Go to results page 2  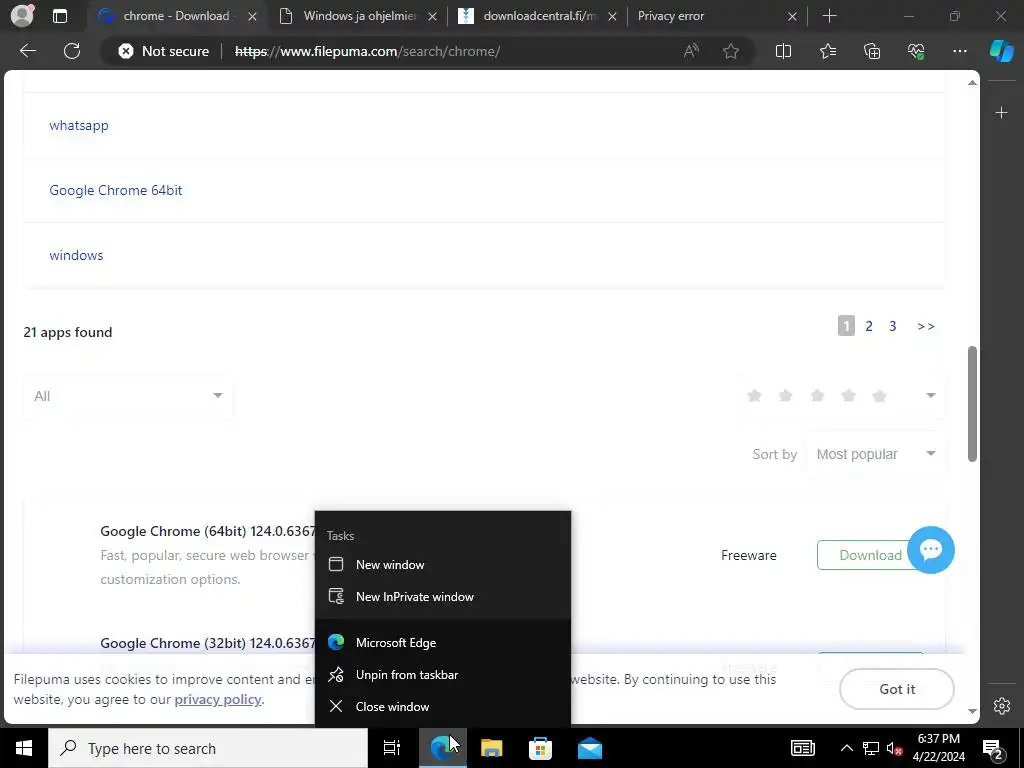point(869,326)
